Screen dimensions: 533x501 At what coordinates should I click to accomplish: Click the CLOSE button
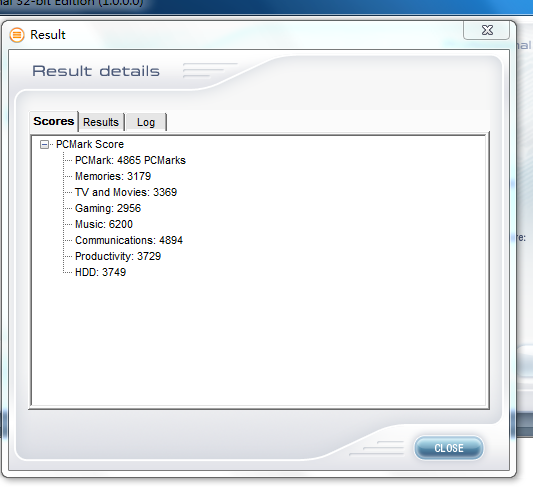(449, 448)
